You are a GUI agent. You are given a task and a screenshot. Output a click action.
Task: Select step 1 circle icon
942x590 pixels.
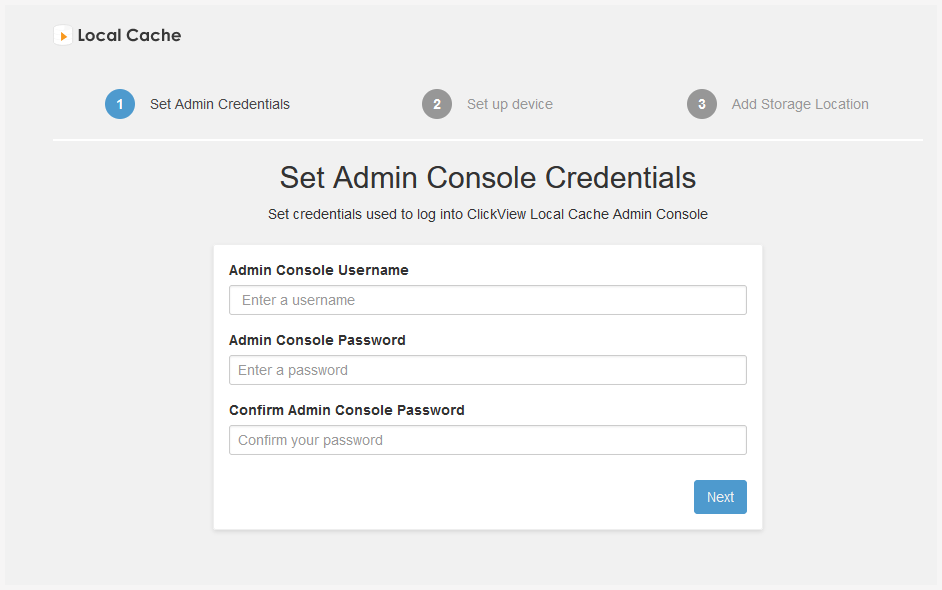click(120, 104)
